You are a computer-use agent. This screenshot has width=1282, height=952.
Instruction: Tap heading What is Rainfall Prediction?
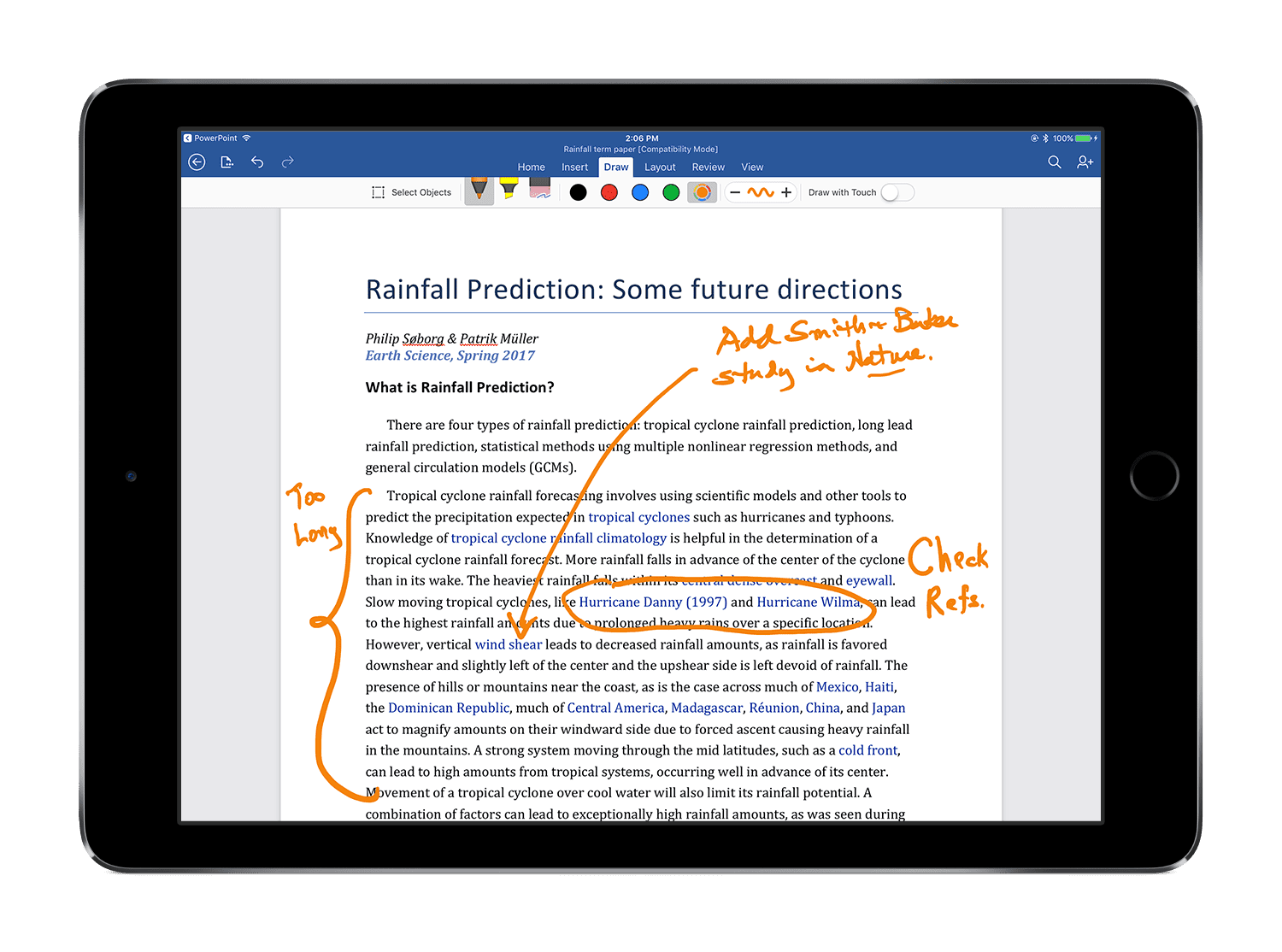(x=460, y=388)
